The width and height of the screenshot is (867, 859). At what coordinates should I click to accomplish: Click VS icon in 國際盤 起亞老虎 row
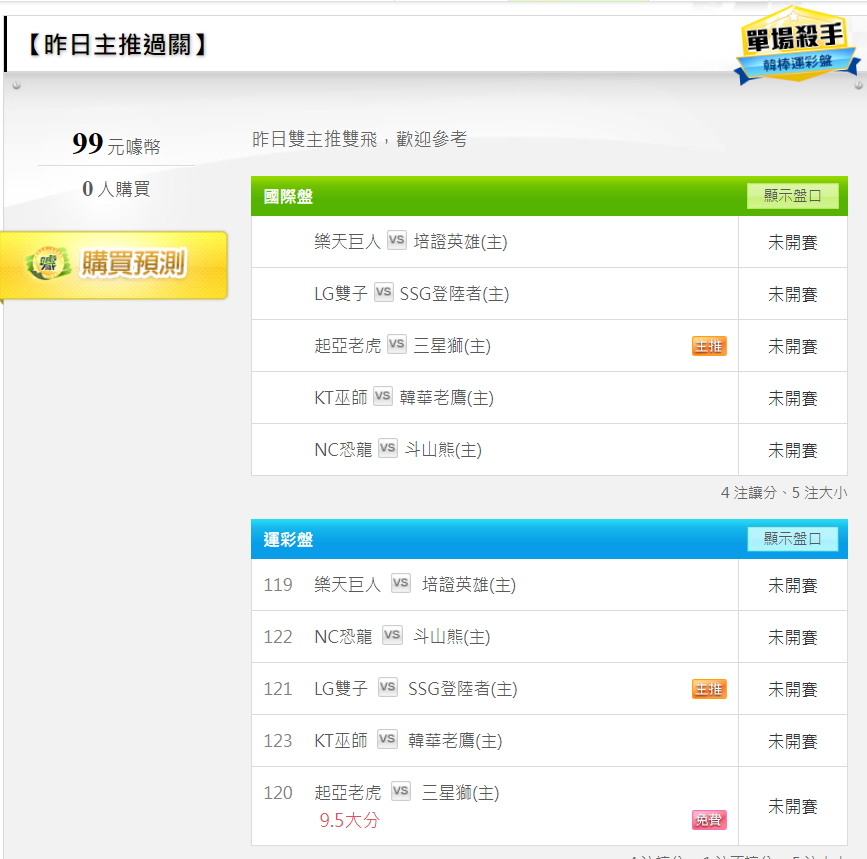coord(396,344)
